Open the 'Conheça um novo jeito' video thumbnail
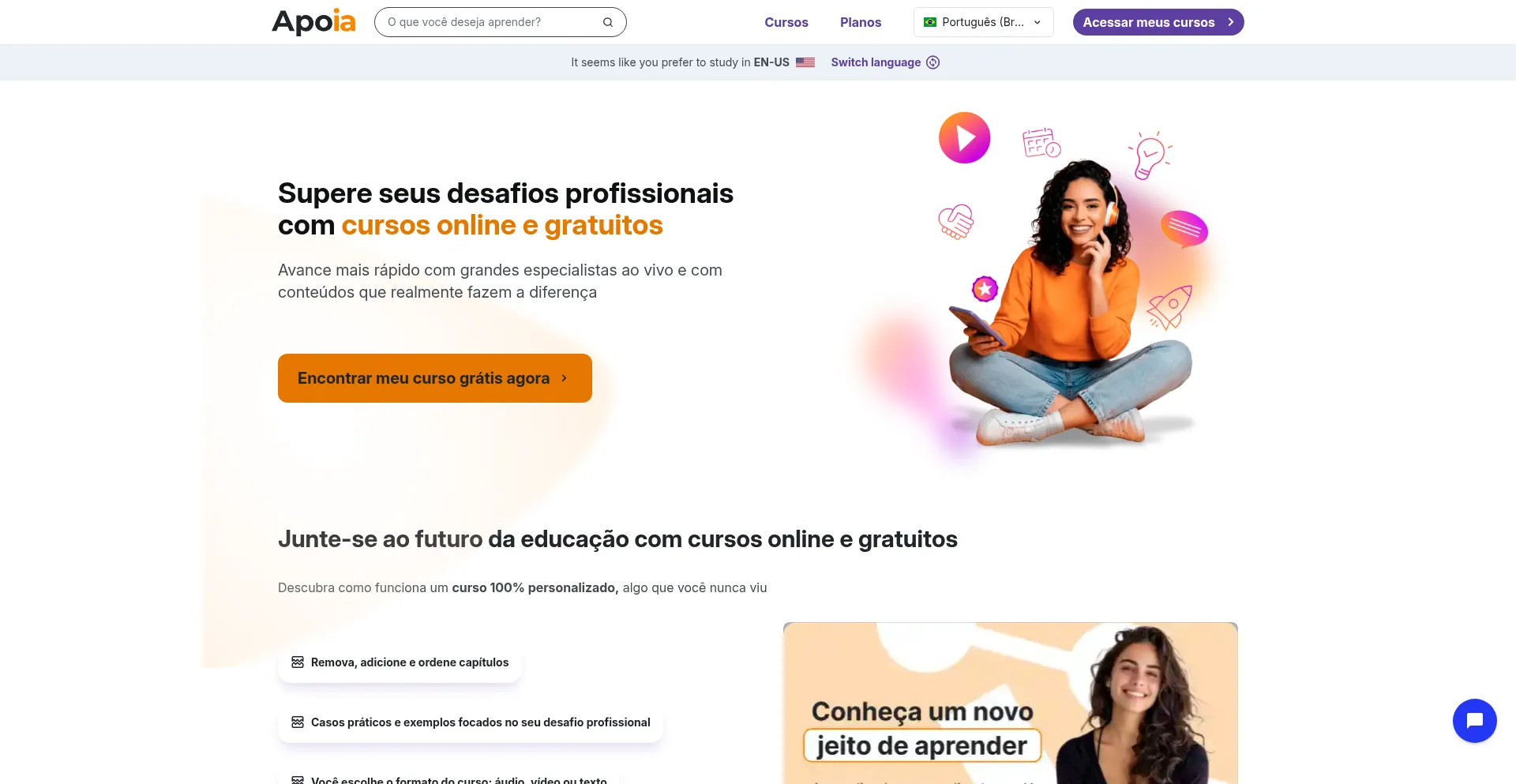Screen dimensions: 1516x784 coord(1010,703)
